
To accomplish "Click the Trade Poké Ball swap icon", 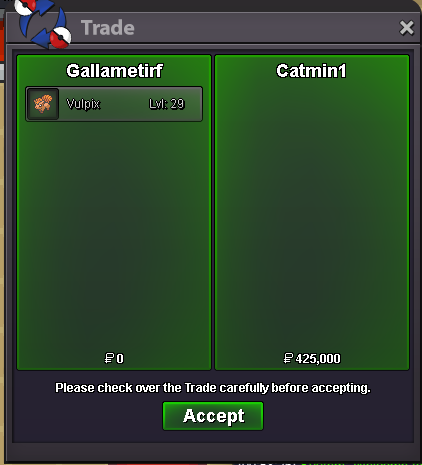I will click(x=44, y=23).
